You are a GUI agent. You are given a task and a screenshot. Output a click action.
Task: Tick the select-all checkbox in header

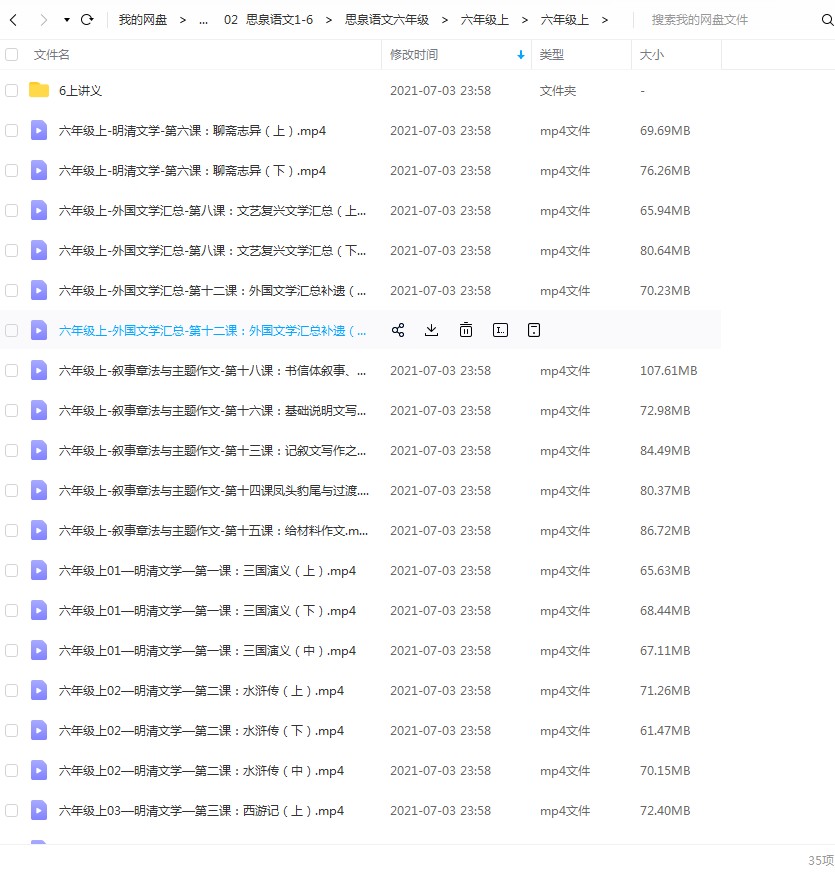coord(11,54)
